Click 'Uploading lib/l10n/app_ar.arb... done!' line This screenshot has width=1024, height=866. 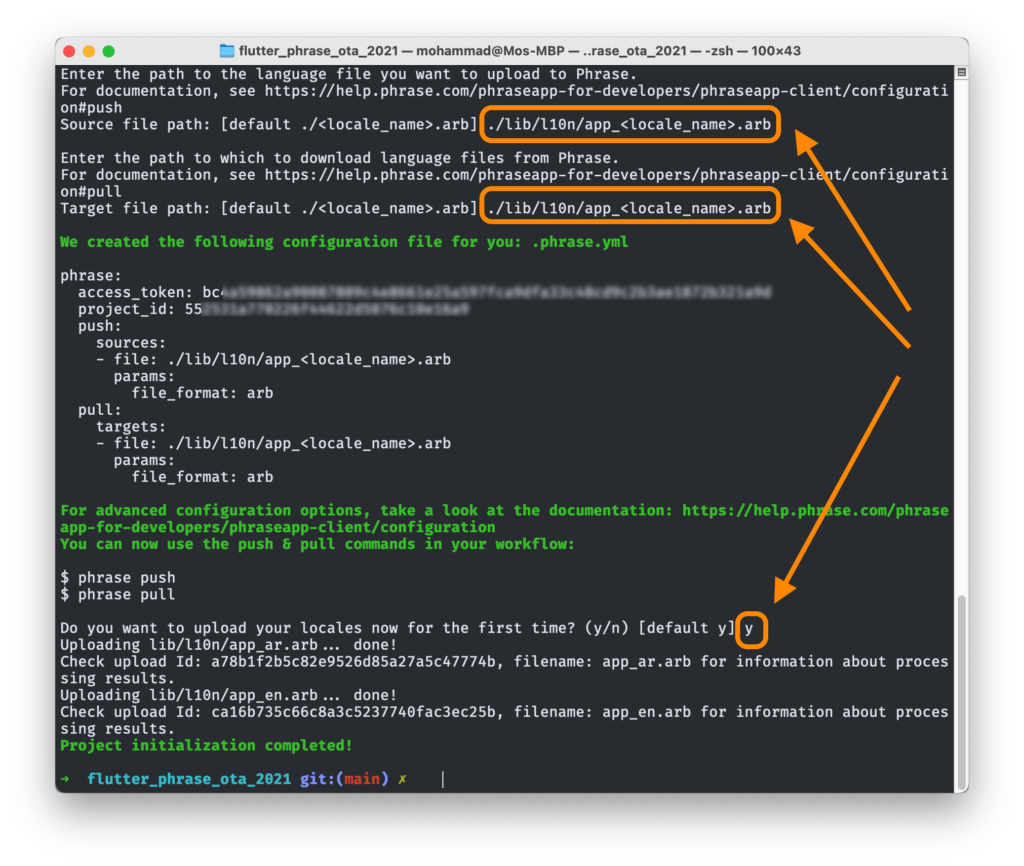[229, 645]
